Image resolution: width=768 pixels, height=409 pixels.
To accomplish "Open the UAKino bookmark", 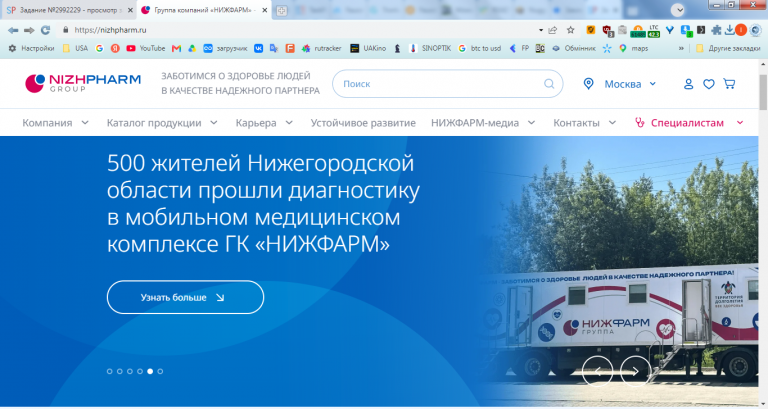I will tap(368, 48).
